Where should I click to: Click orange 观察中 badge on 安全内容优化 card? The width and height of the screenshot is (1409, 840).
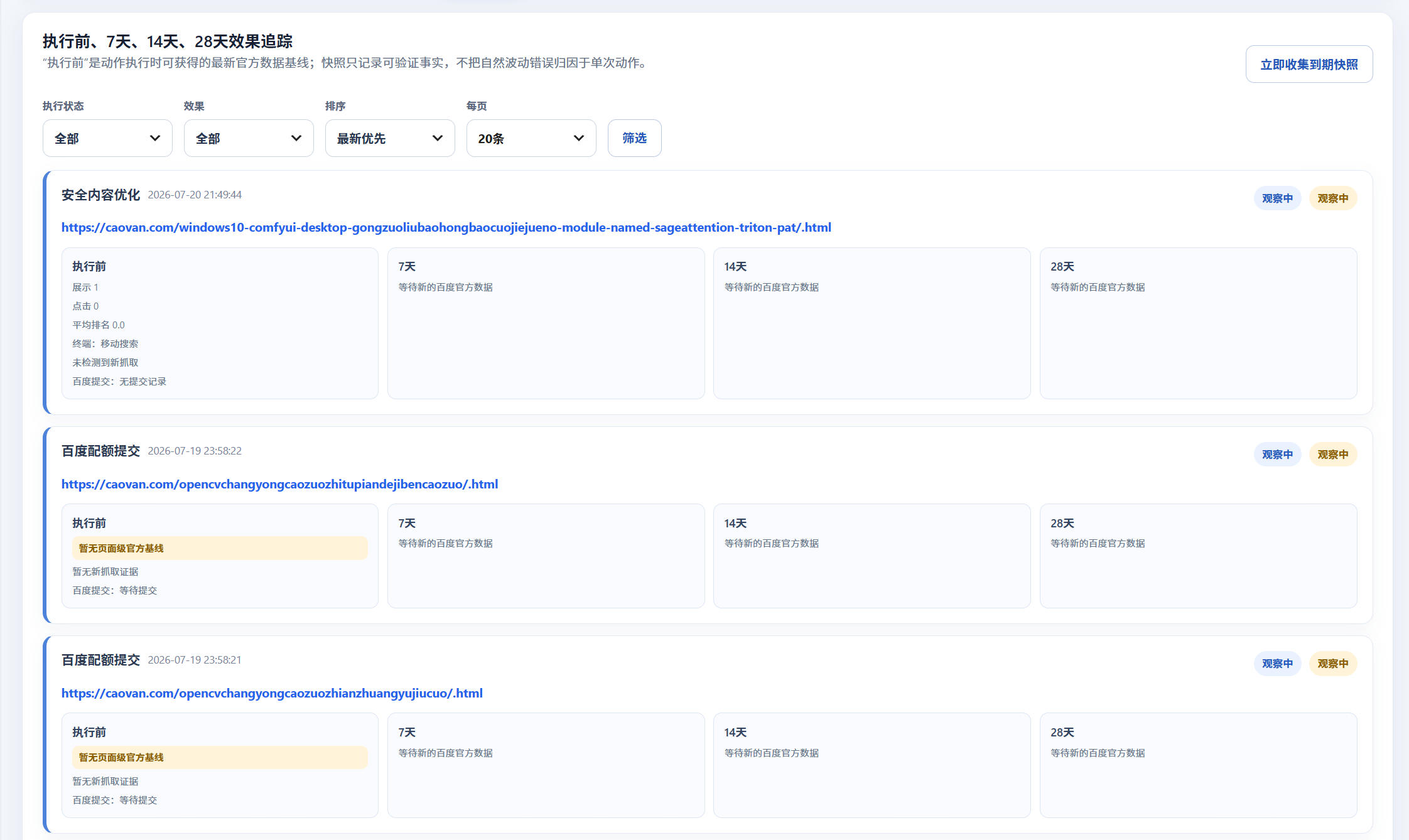pyautogui.click(x=1332, y=198)
